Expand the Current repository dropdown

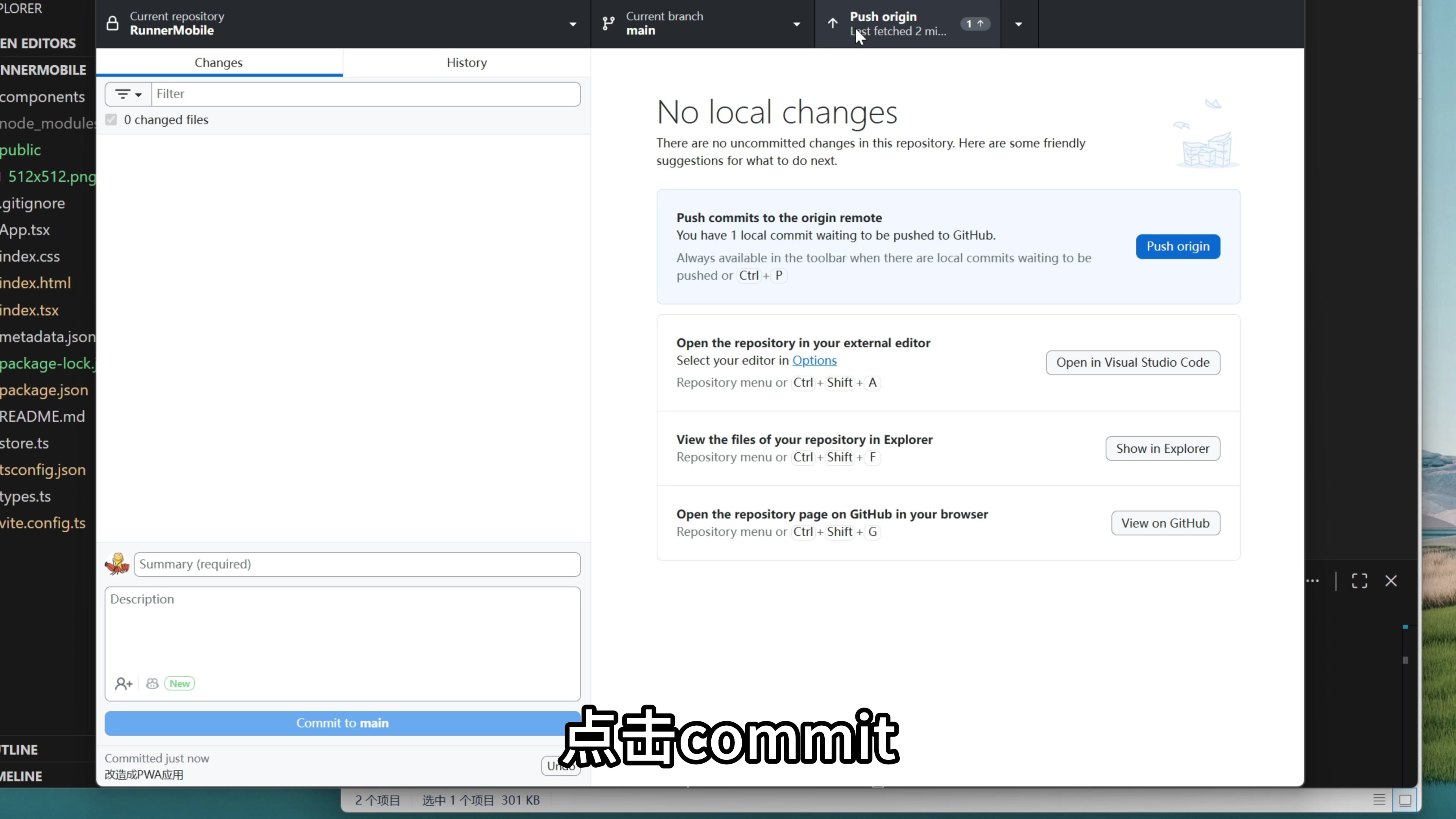click(573, 24)
